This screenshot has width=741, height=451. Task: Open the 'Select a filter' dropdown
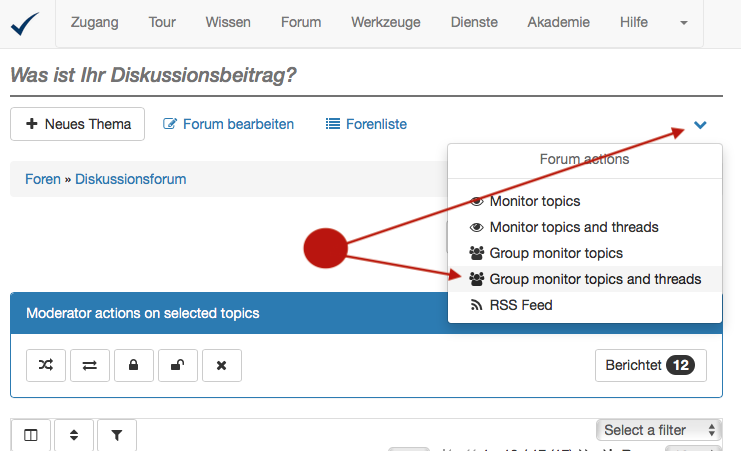pos(657,430)
